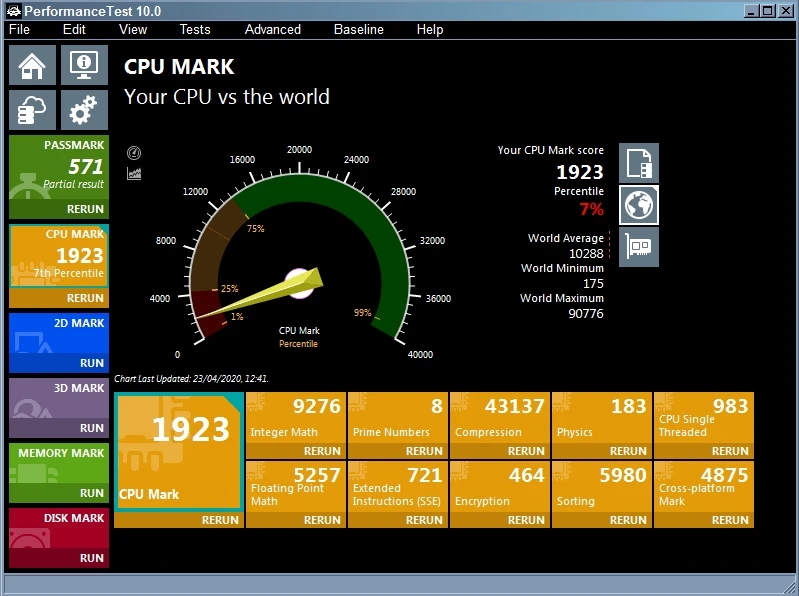Select the hardware card comparison icon
The width and height of the screenshot is (799, 596).
click(x=639, y=247)
